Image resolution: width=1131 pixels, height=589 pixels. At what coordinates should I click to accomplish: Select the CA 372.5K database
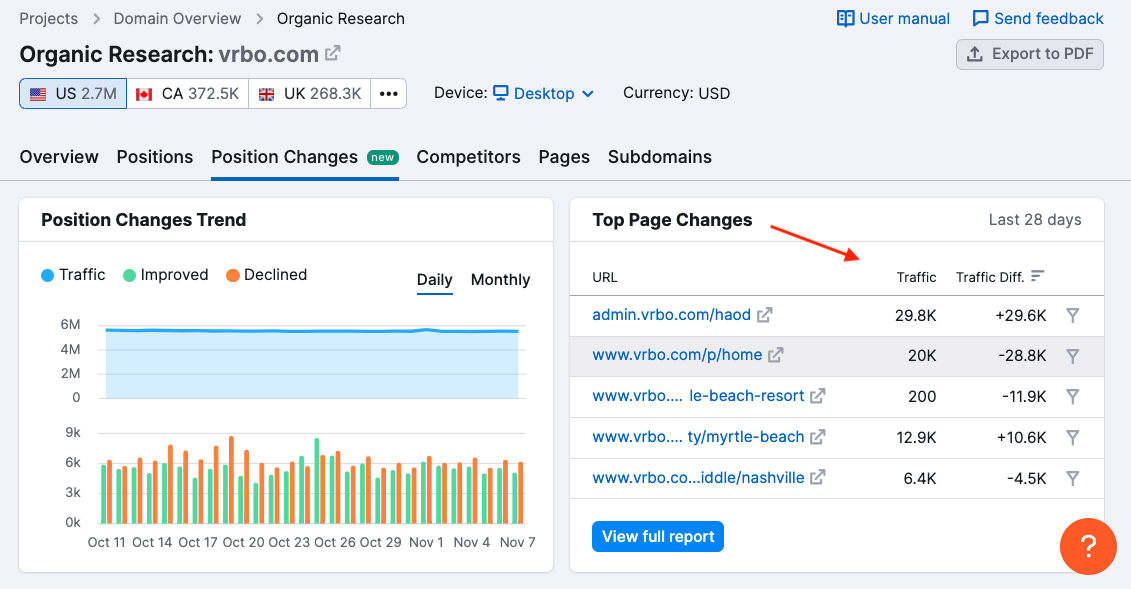tap(188, 94)
